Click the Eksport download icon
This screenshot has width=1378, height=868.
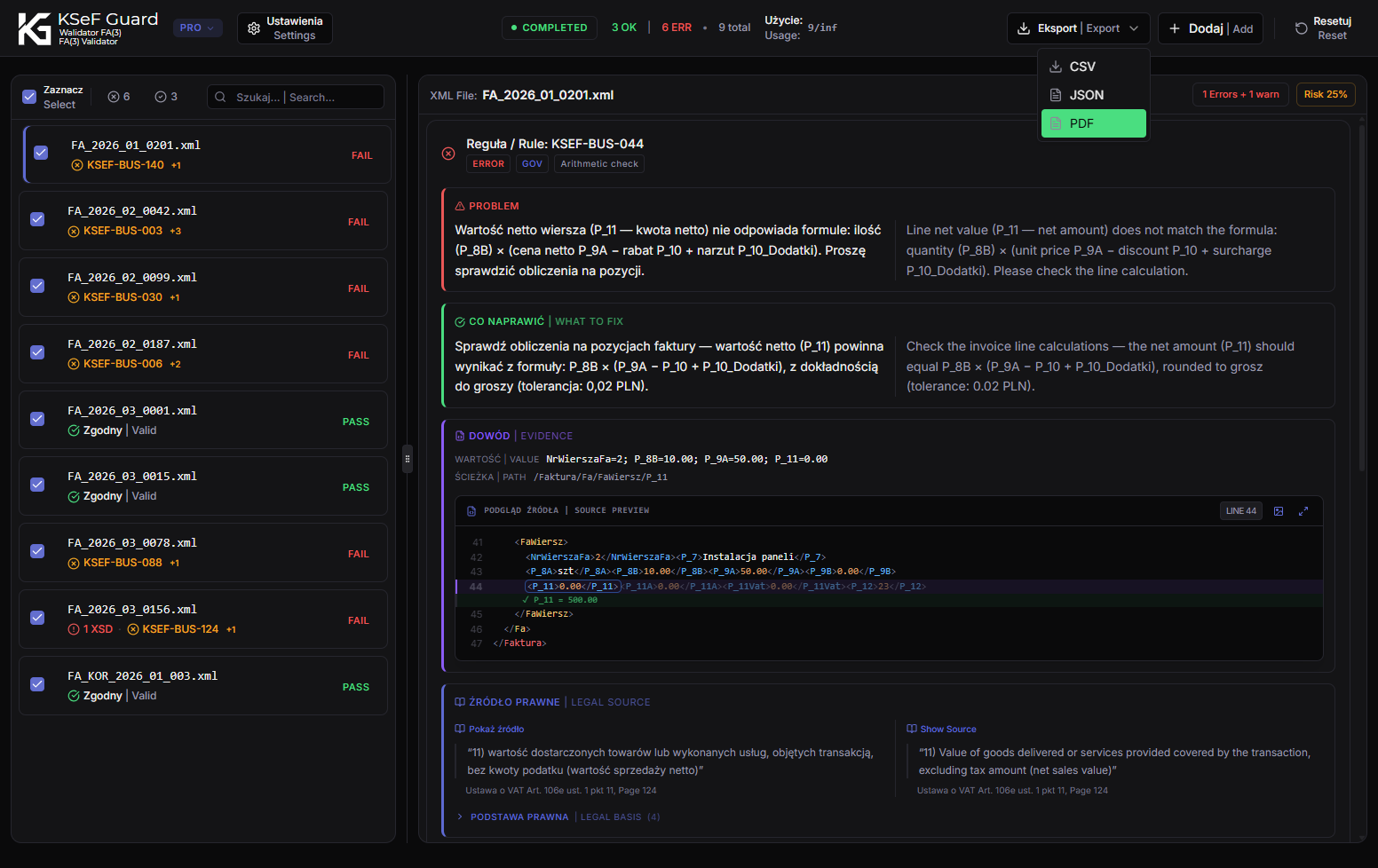1024,28
